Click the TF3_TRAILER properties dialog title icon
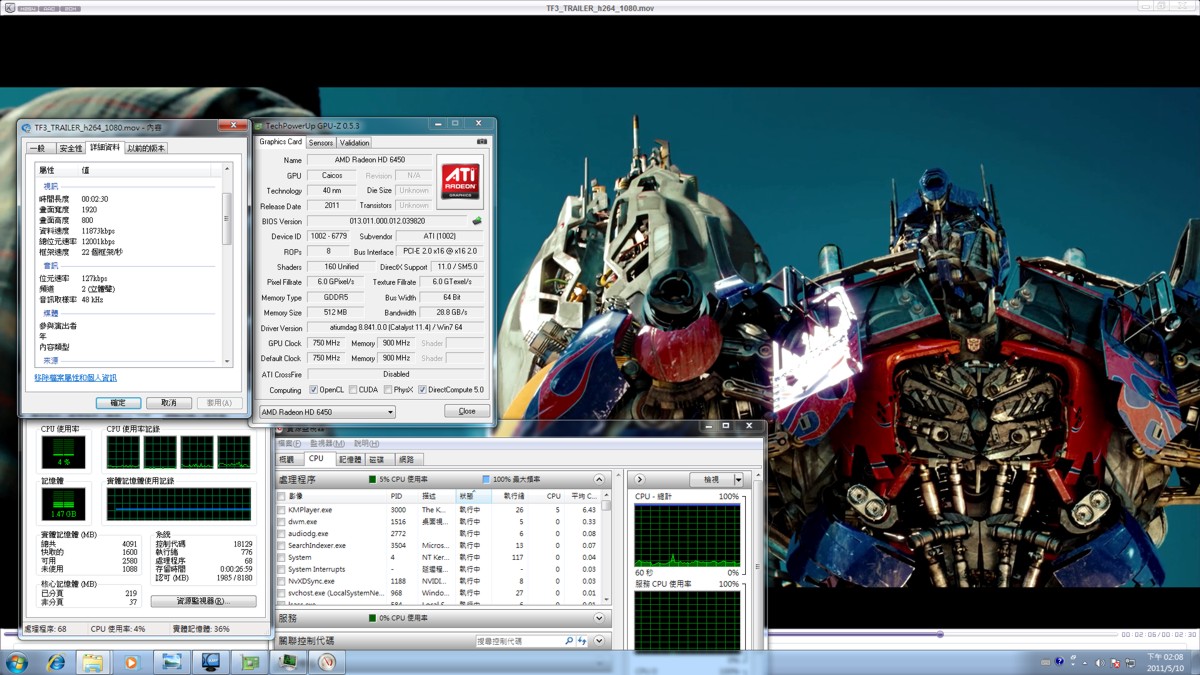Viewport: 1200px width, 675px height. coord(26,128)
